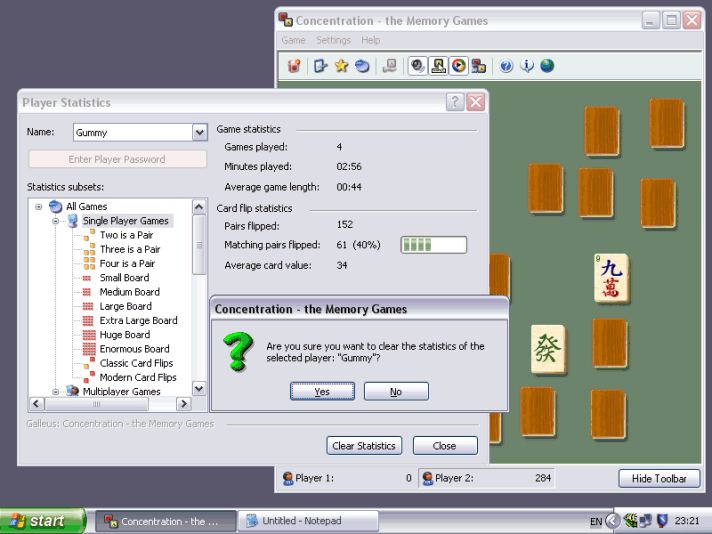This screenshot has width=712, height=534.
Task: Confirm clearing statistics with Yes
Action: [322, 391]
